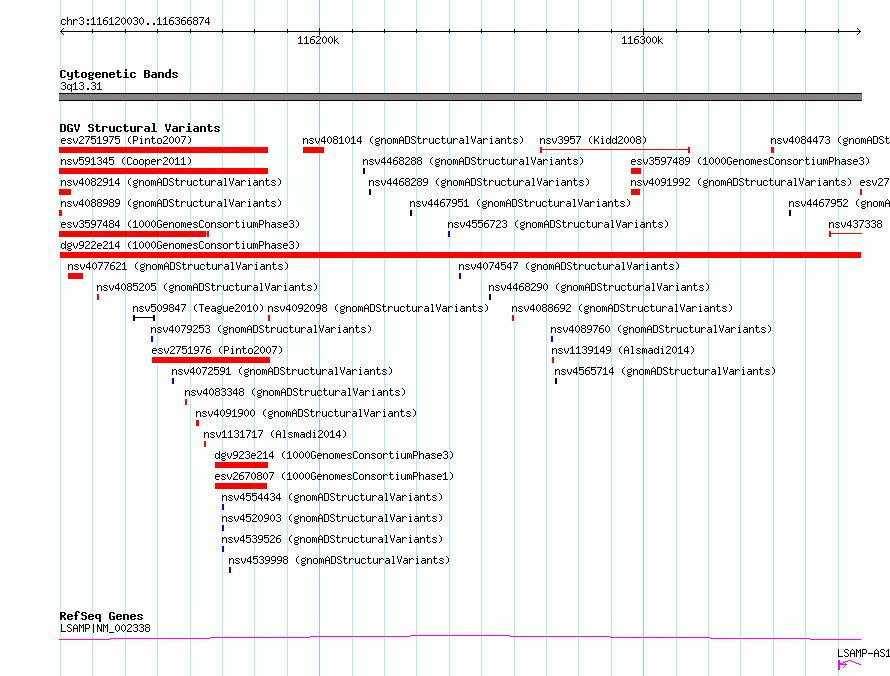Viewport: 890px width, 676px height.
Task: Click the nsv1139149 (Alsmadi2014) label
Action: pos(623,350)
